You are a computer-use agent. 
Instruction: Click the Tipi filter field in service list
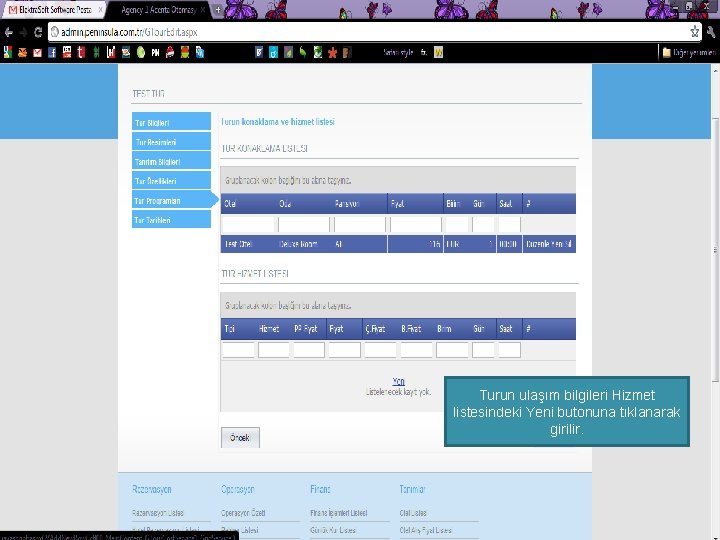coord(238,350)
